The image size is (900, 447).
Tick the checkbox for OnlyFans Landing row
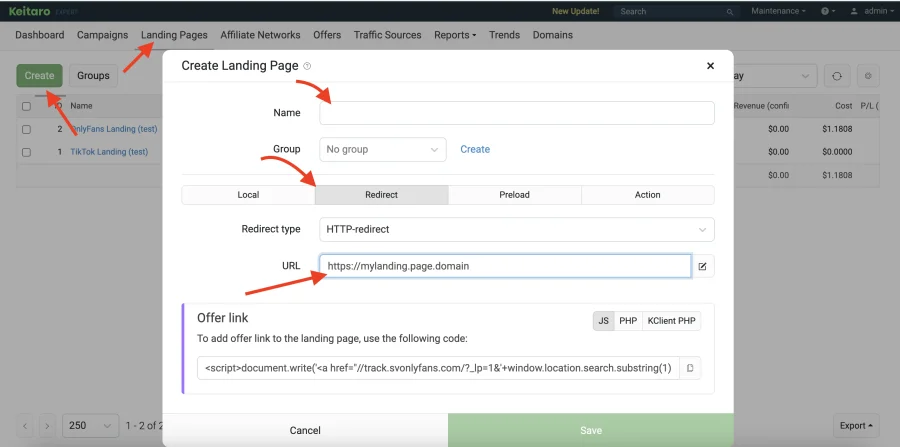(27, 129)
